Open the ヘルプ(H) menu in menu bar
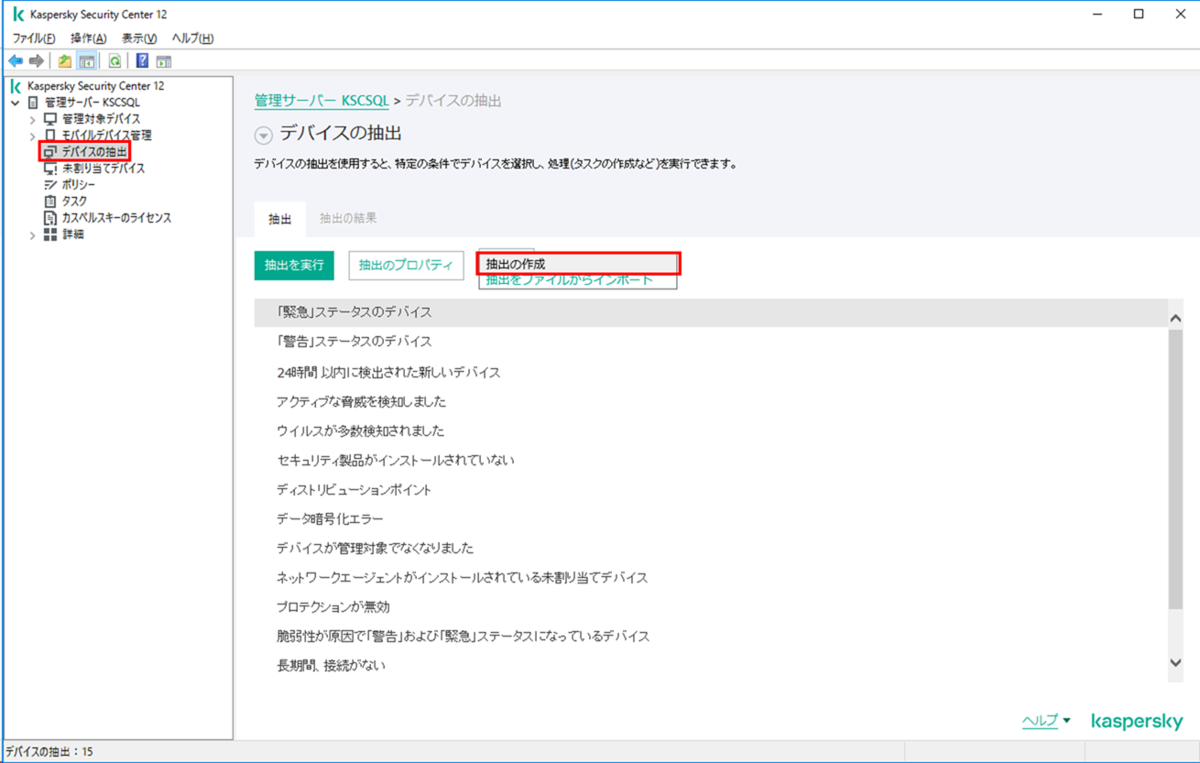This screenshot has height=763, width=1200. coord(192,38)
